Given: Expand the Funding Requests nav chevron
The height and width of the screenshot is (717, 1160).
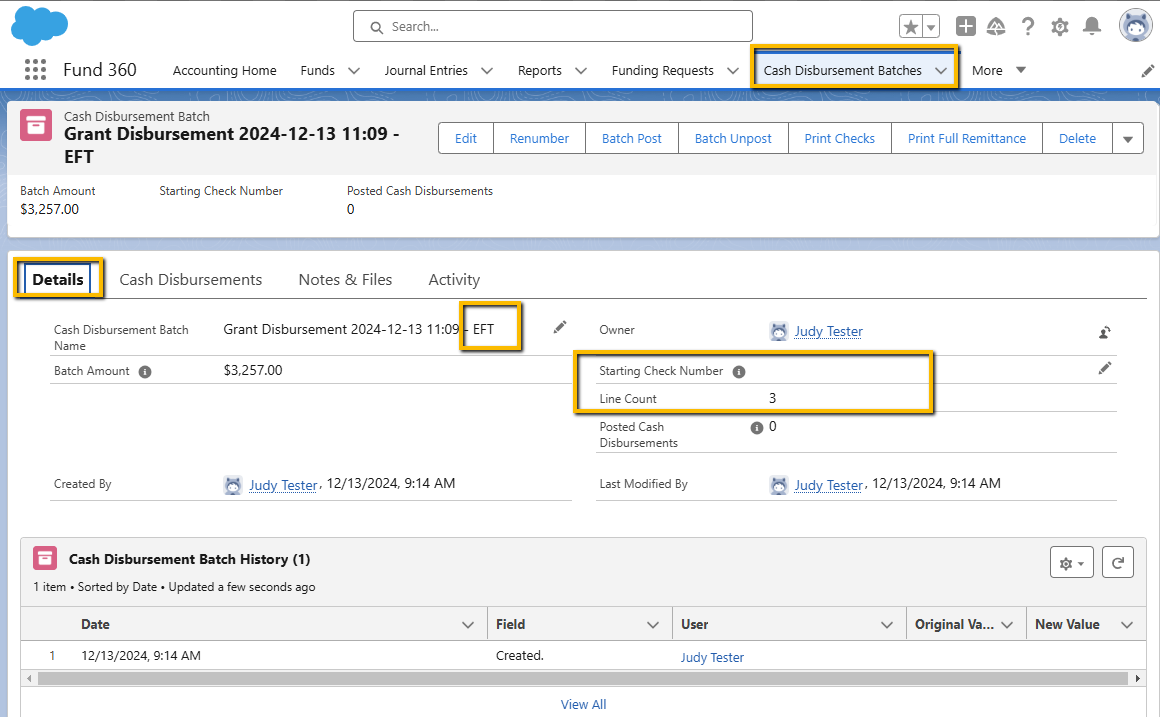Looking at the screenshot, I should pyautogui.click(x=732, y=71).
